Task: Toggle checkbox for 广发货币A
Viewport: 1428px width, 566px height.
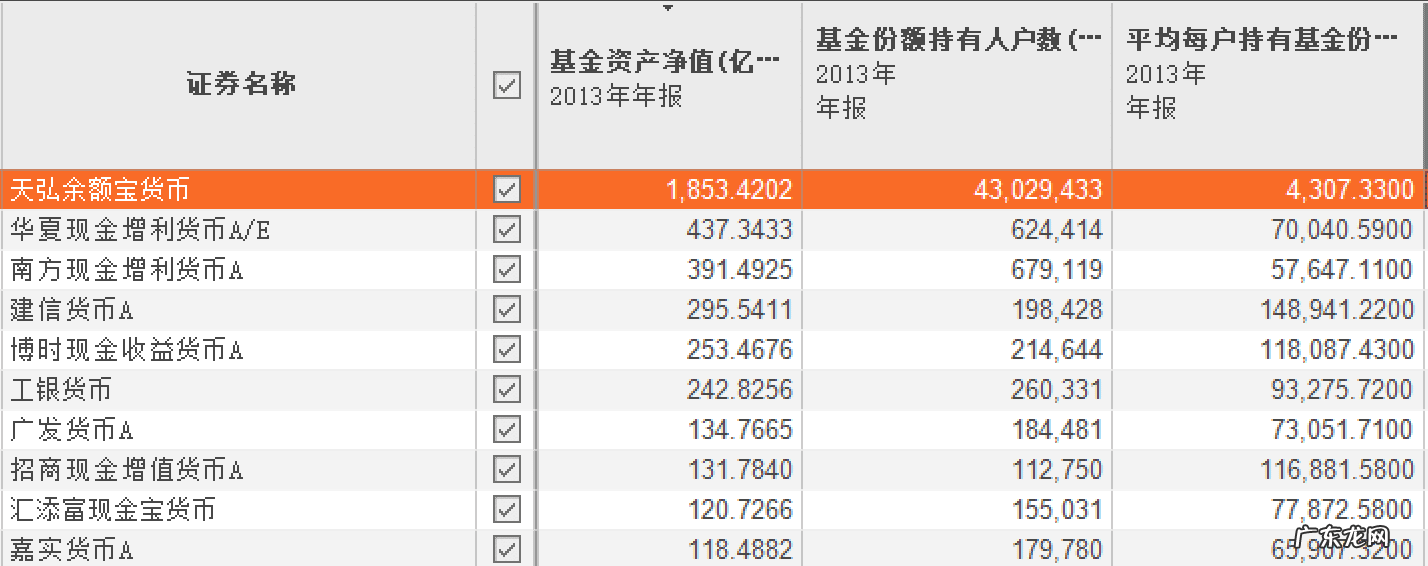Action: click(x=507, y=430)
